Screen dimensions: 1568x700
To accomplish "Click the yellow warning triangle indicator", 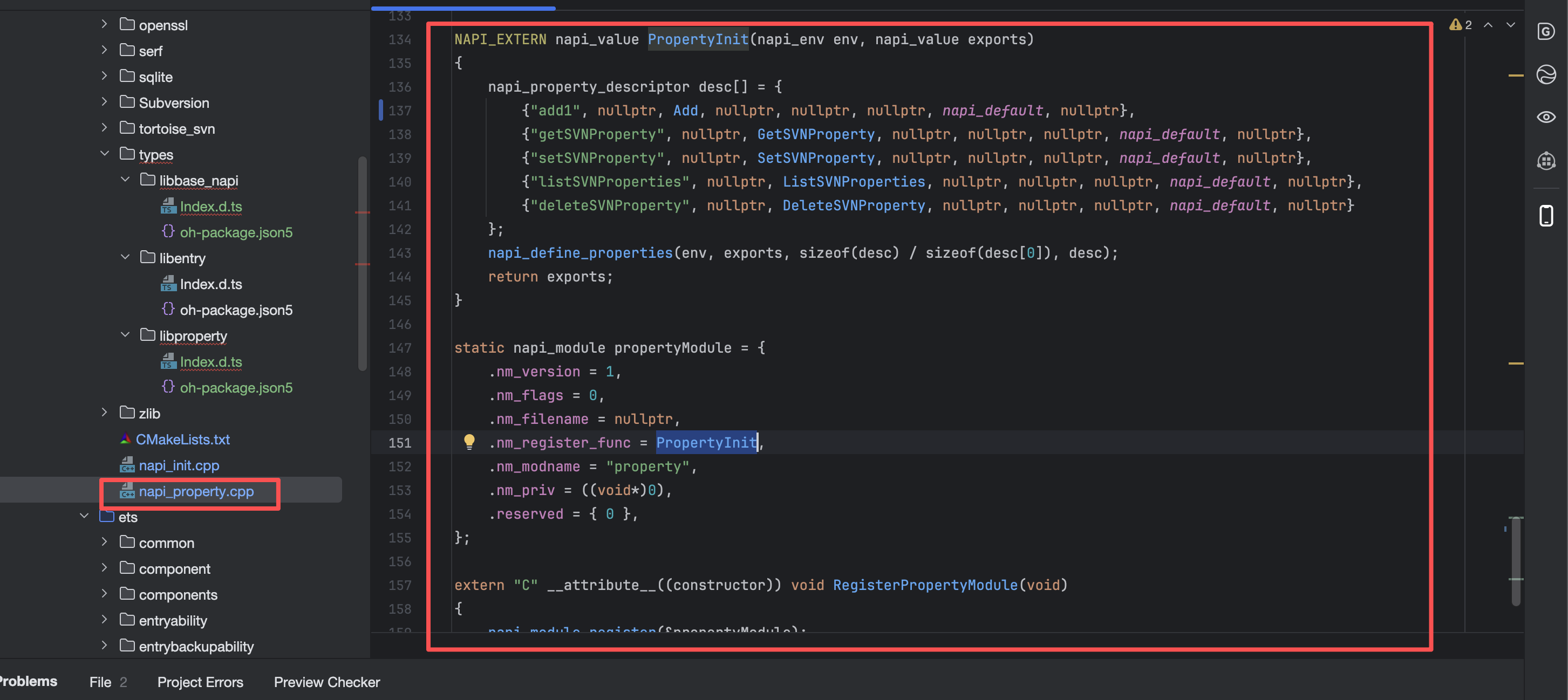I will 1455,25.
